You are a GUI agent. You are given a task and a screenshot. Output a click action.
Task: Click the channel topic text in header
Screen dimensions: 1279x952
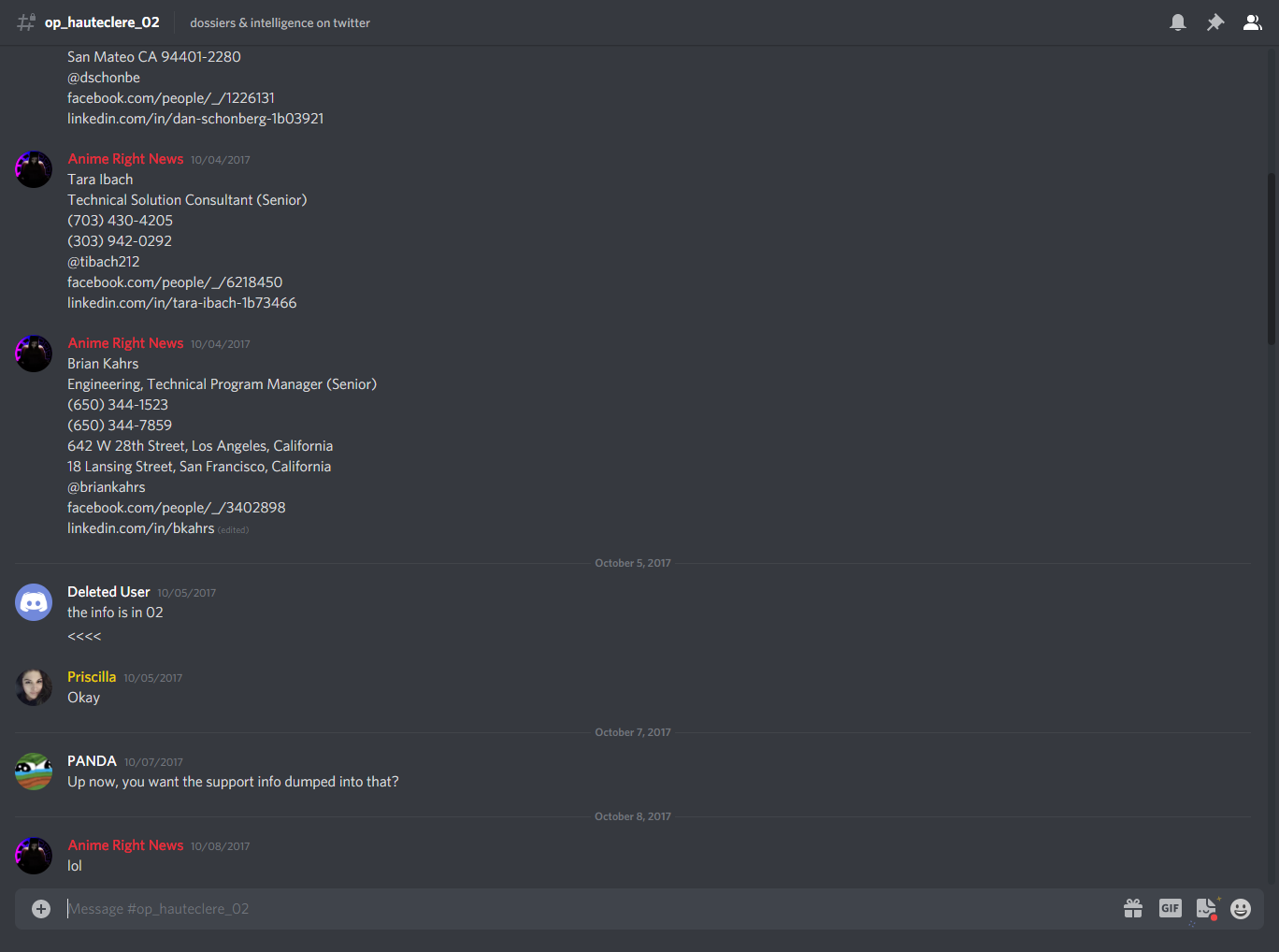280,22
